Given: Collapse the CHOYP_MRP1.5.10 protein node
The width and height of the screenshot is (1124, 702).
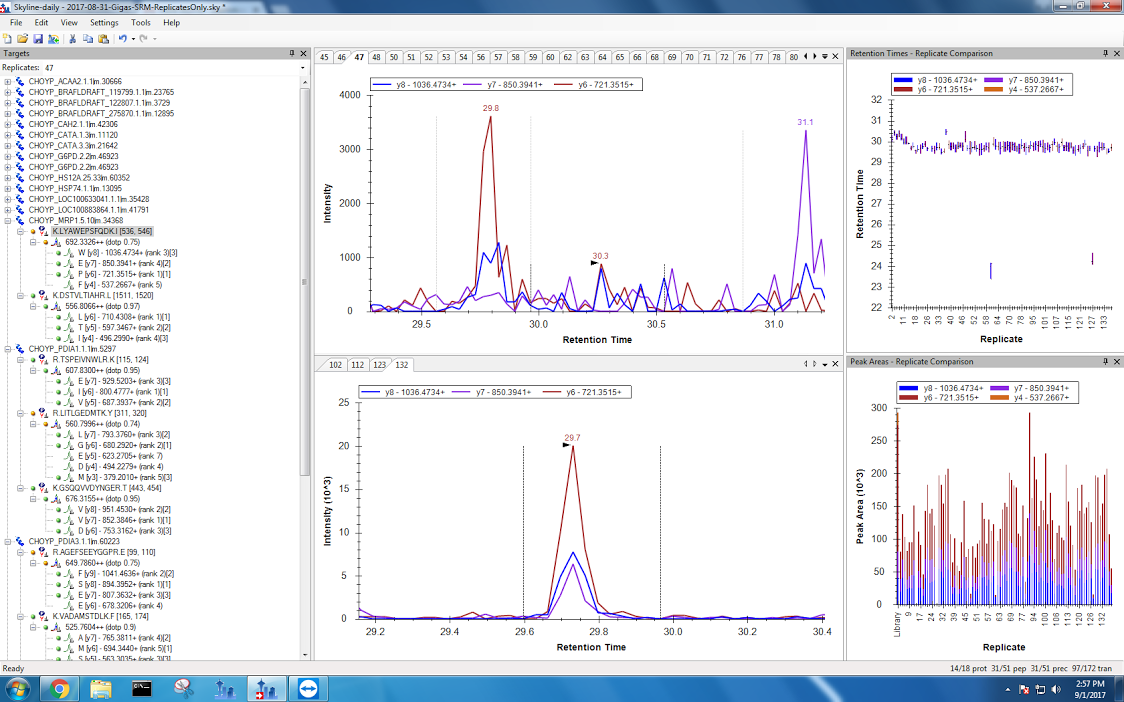Looking at the screenshot, I should pos(8,220).
